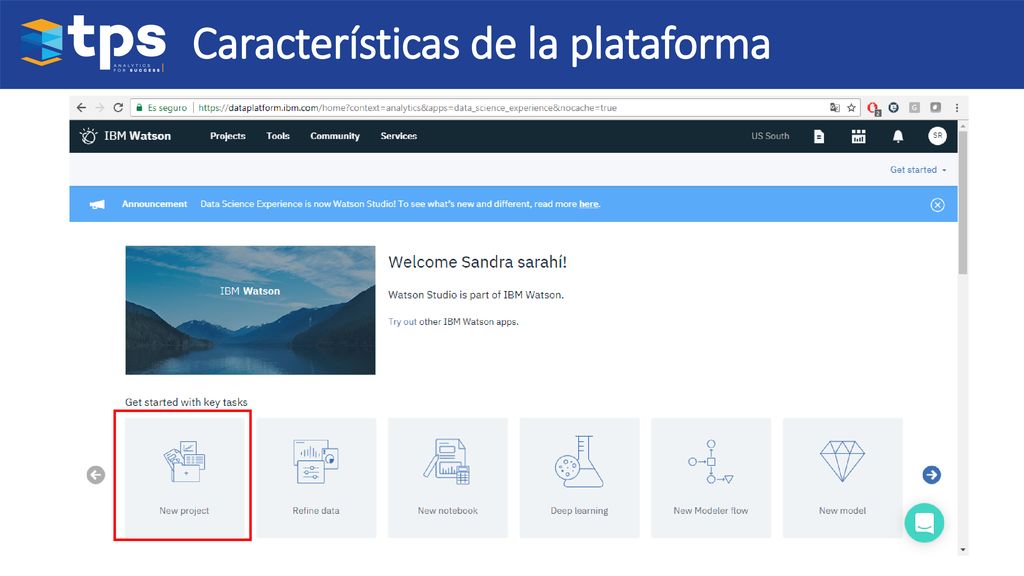
Task: Click the page vertical scrollbar
Action: [963, 203]
